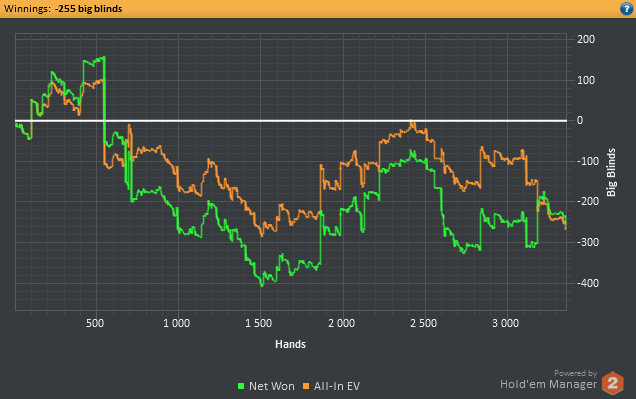This screenshot has height=399, width=636.
Task: Click the Powered by Hold'em Manager text
Action: point(548,380)
